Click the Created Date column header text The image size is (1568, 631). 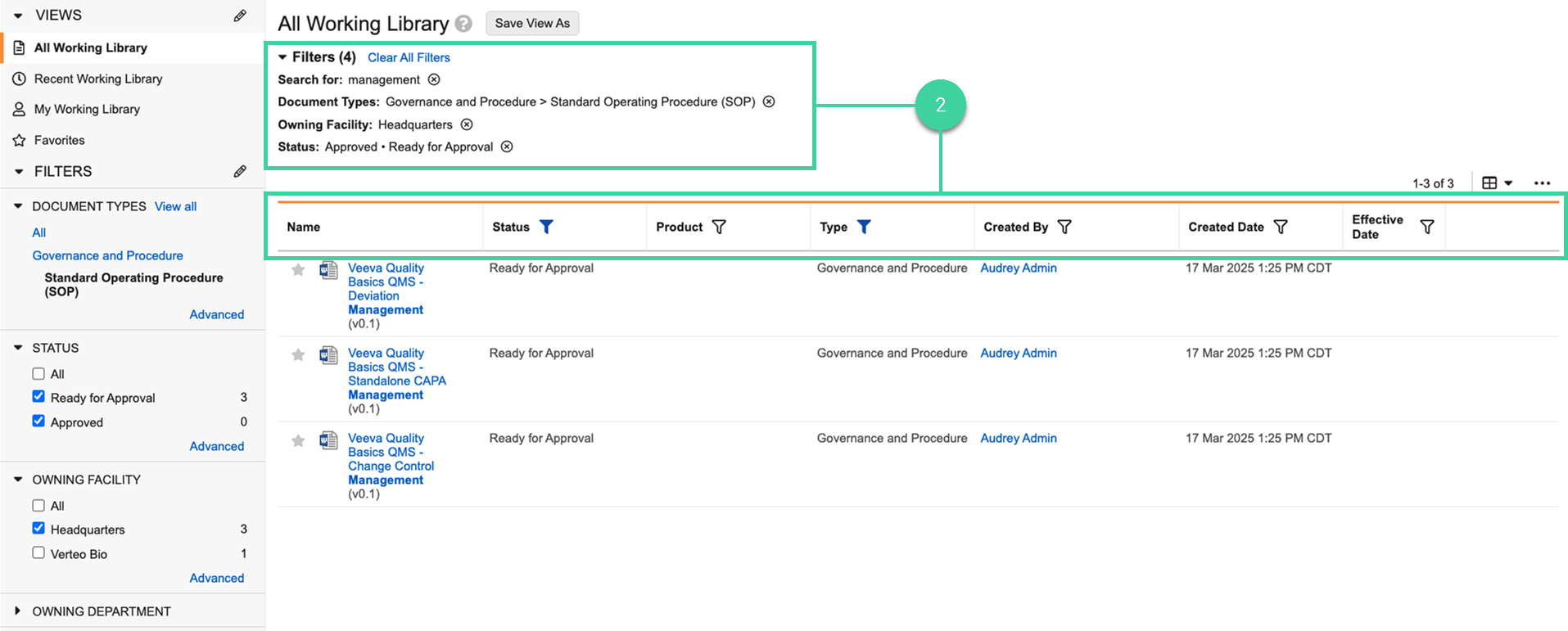click(1226, 227)
